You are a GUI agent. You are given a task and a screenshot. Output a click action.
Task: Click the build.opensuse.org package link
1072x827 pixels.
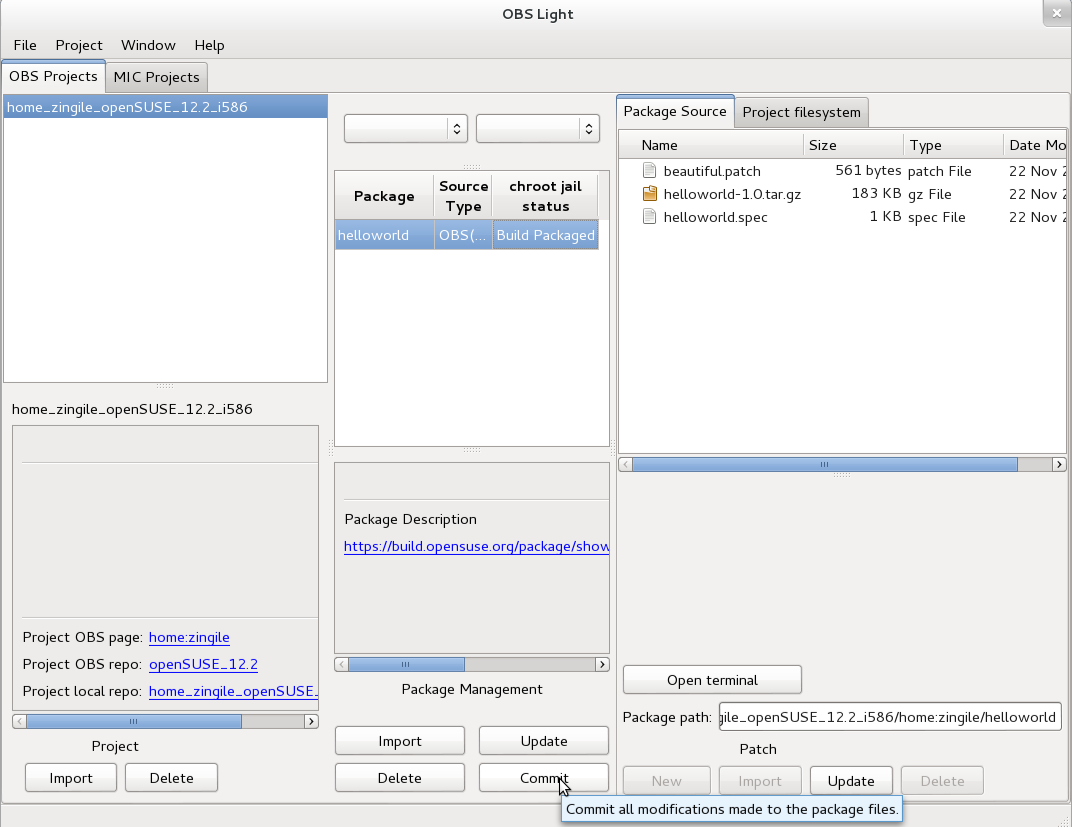point(475,546)
